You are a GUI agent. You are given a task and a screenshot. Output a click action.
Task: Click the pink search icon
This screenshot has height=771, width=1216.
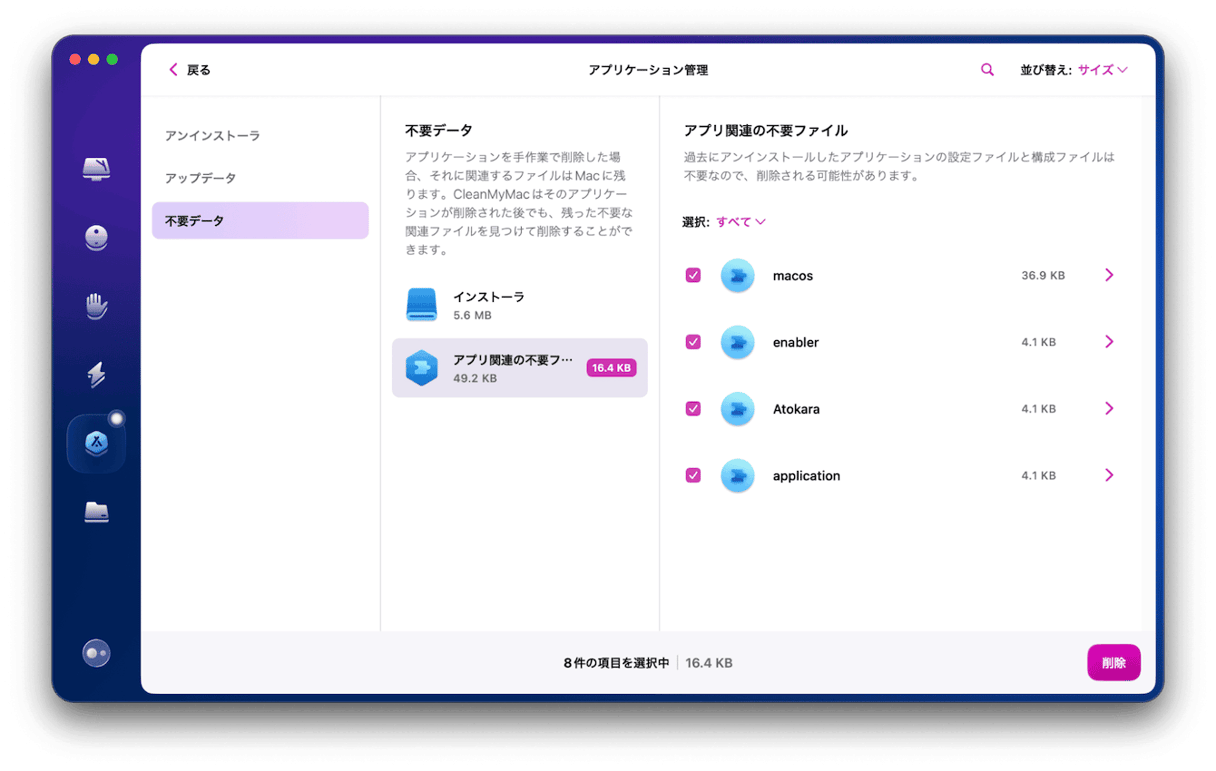tap(987, 69)
